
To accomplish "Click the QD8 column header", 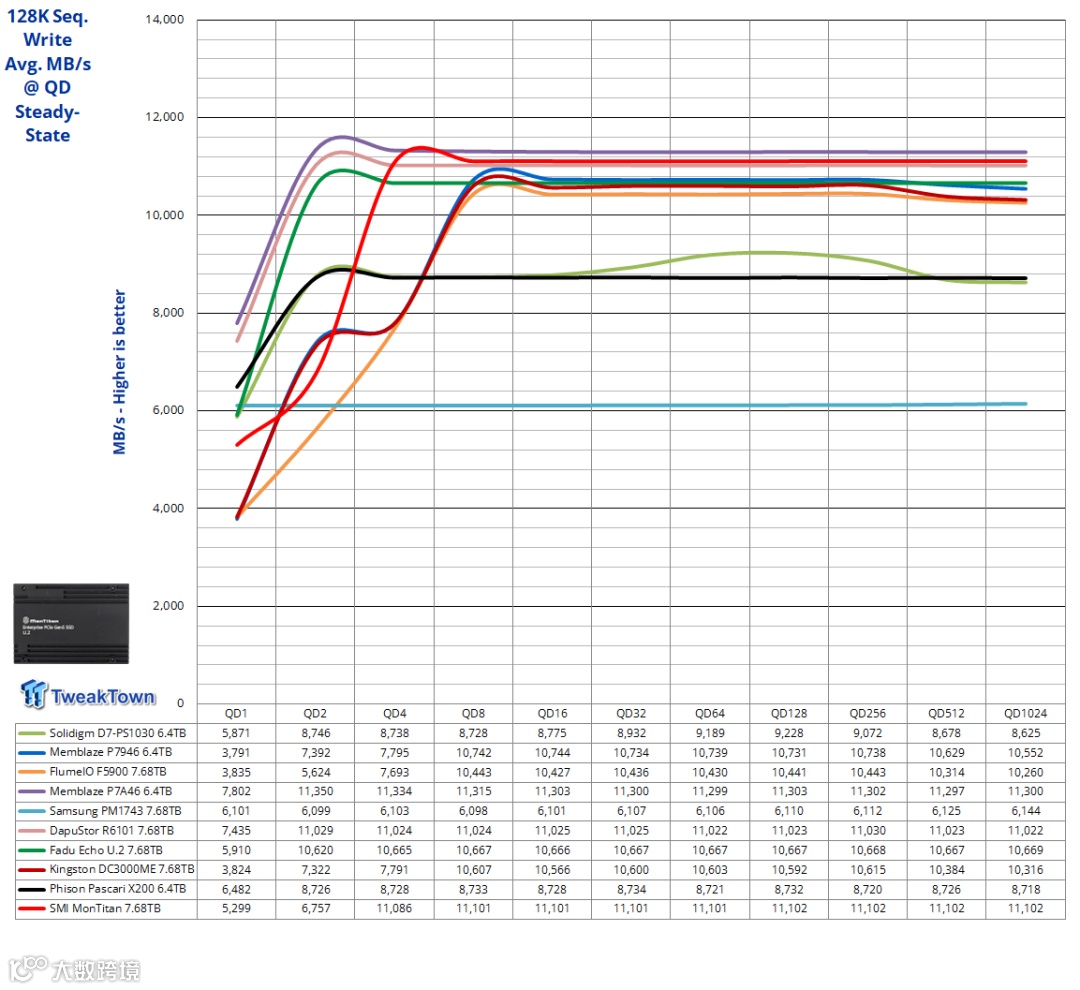I will [473, 714].
